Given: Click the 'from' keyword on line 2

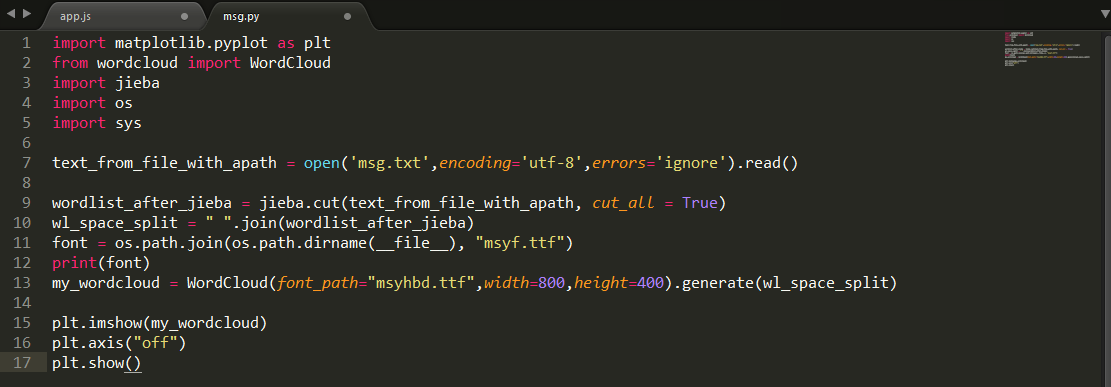Looking at the screenshot, I should (70, 63).
